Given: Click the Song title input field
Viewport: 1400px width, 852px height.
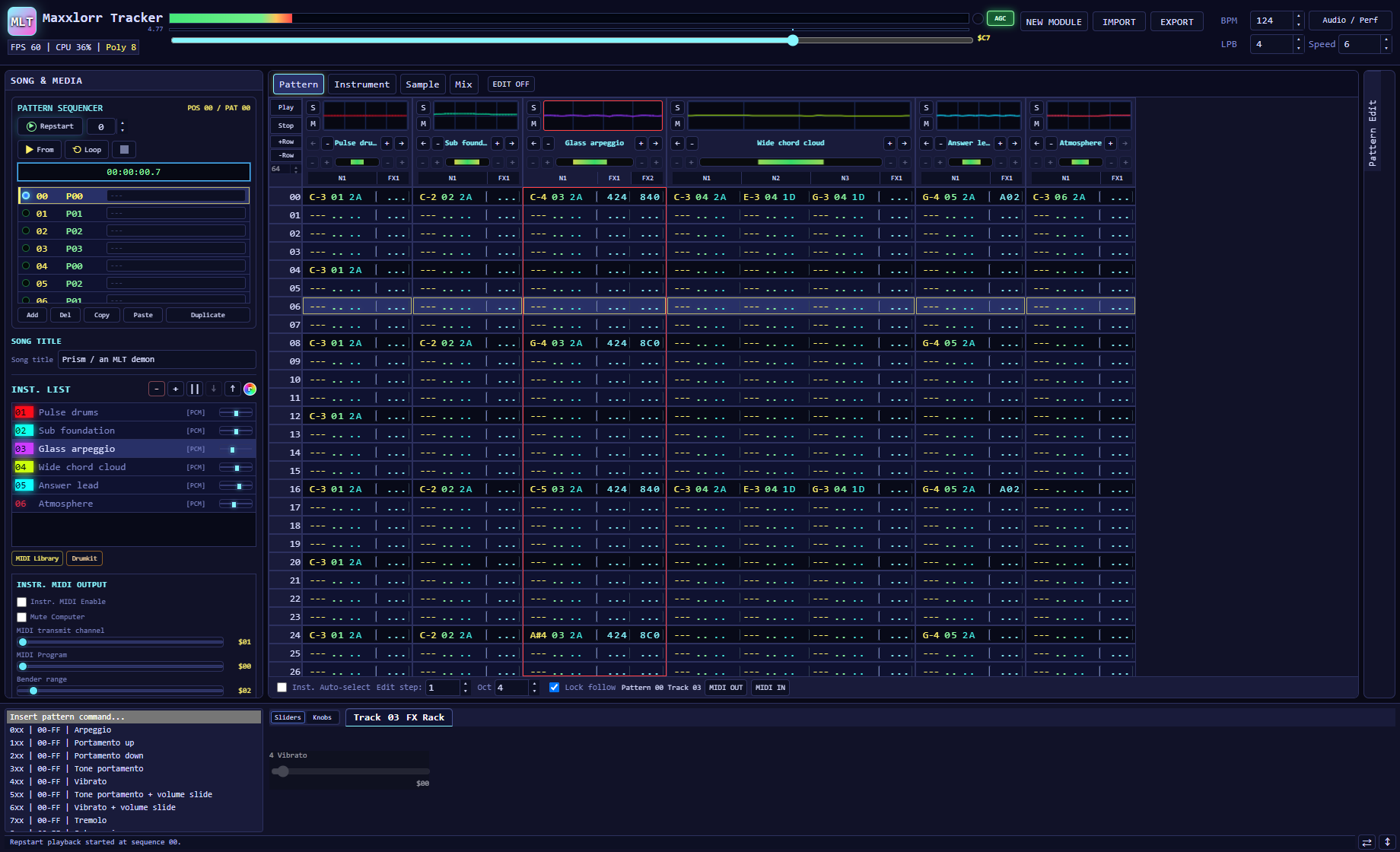Looking at the screenshot, I should (x=157, y=360).
